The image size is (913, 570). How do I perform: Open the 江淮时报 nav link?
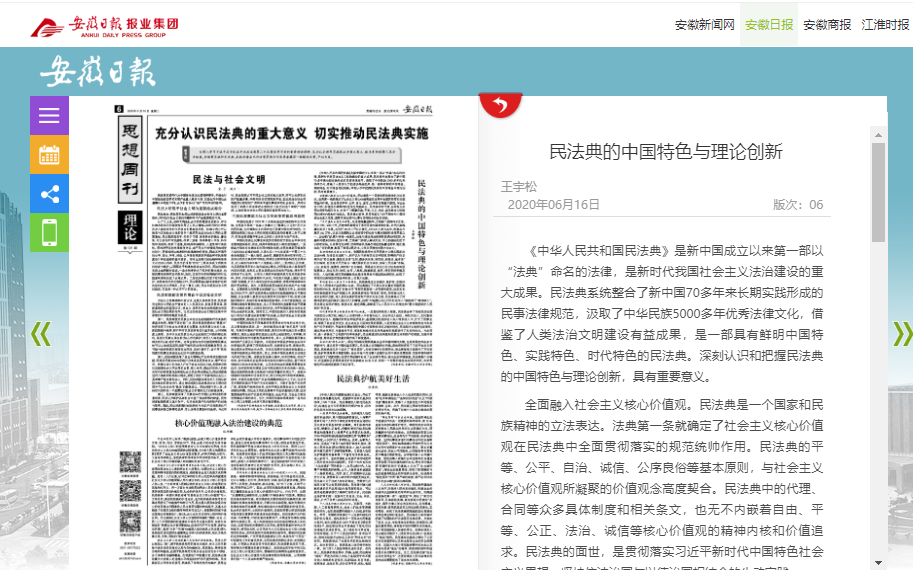(885, 25)
